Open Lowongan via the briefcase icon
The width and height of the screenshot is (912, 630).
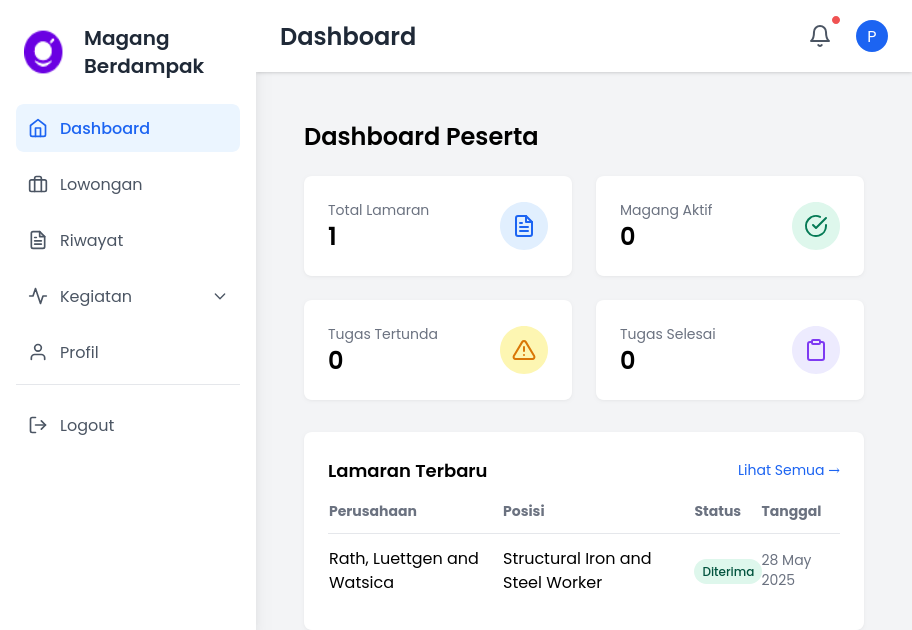(38, 184)
